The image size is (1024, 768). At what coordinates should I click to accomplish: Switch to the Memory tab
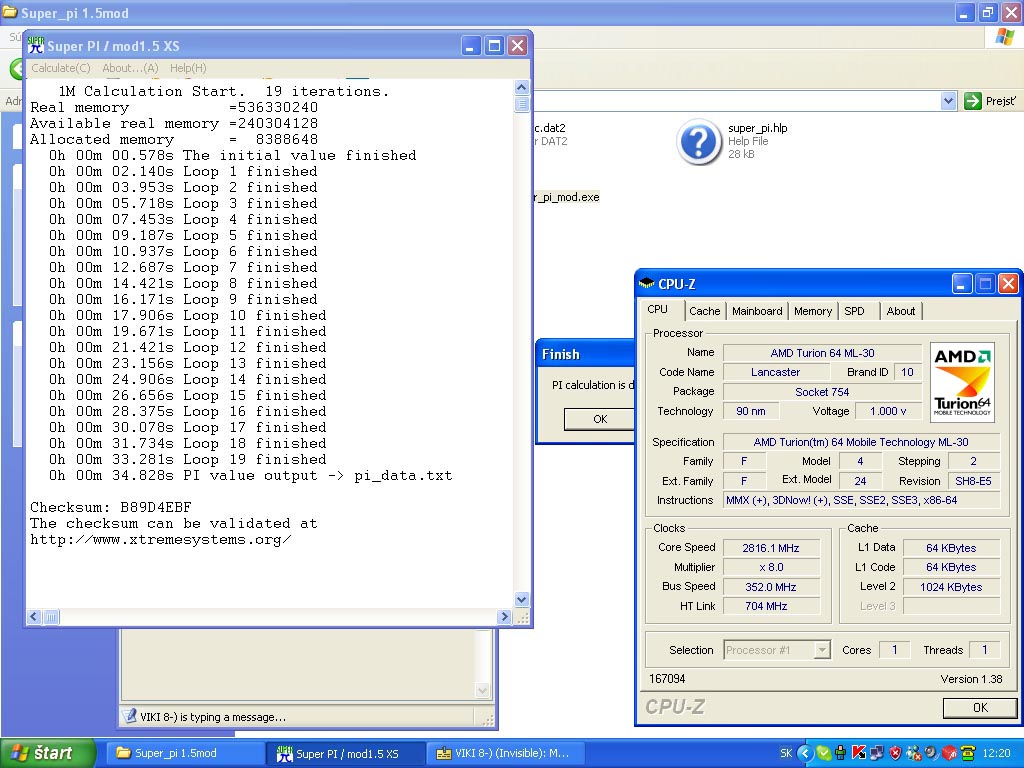click(812, 311)
